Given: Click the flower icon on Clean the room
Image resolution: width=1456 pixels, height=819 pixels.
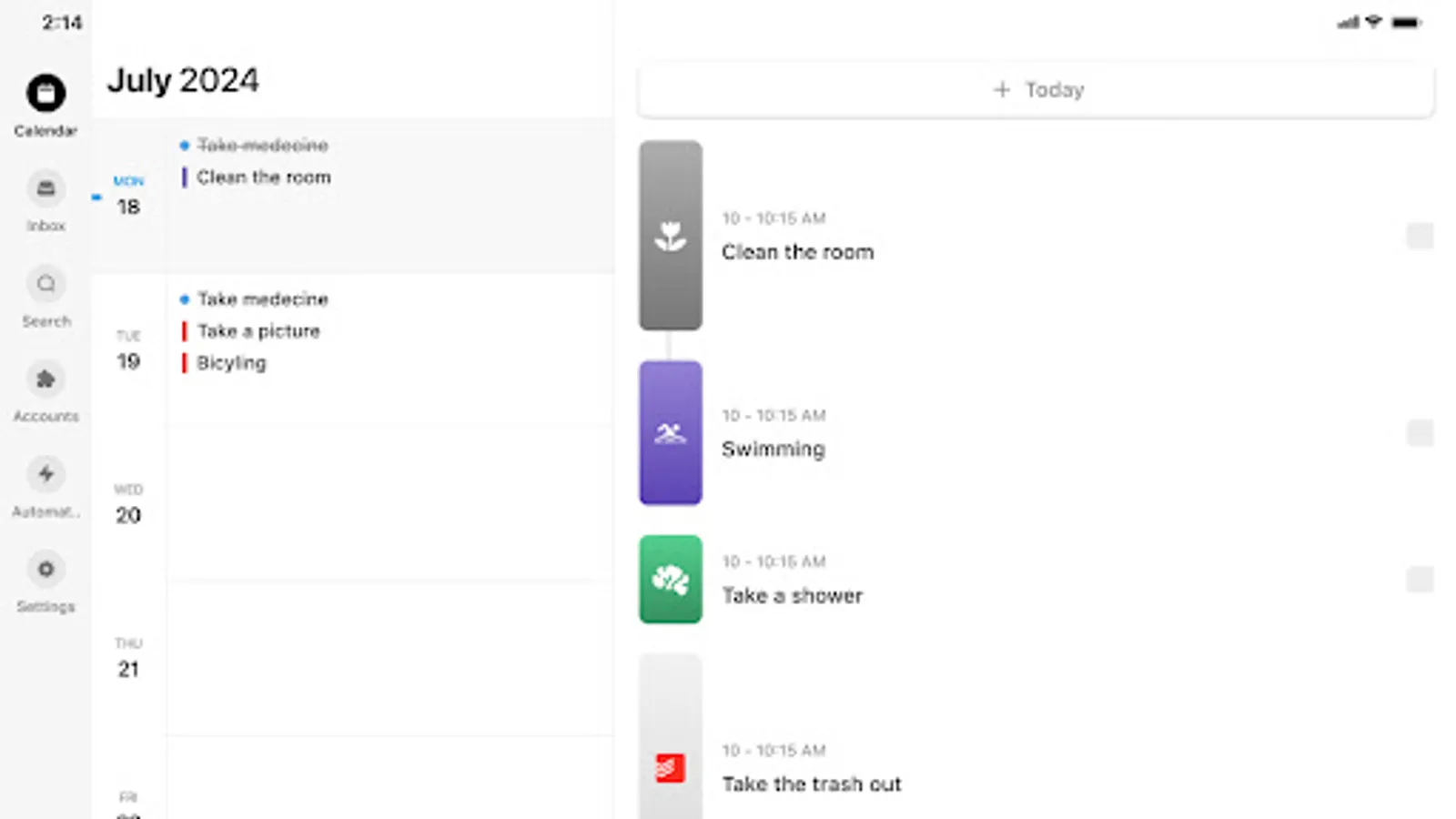Looking at the screenshot, I should 671,235.
